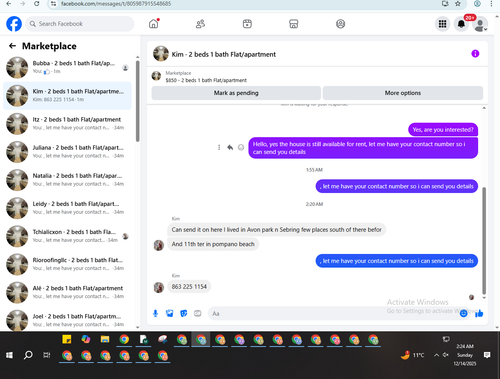
Task: Open the Joel conversation
Action: point(67,320)
